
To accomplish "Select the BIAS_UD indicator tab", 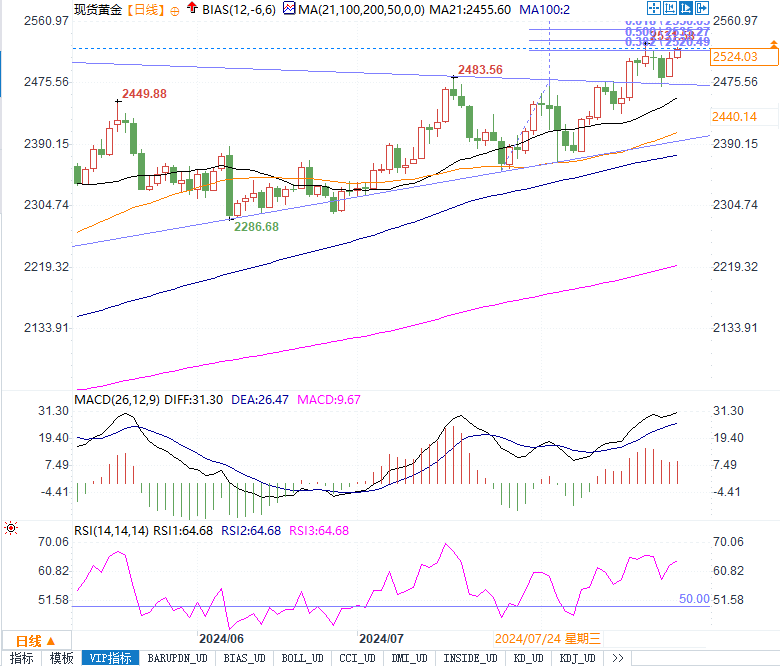I will click(x=244, y=658).
